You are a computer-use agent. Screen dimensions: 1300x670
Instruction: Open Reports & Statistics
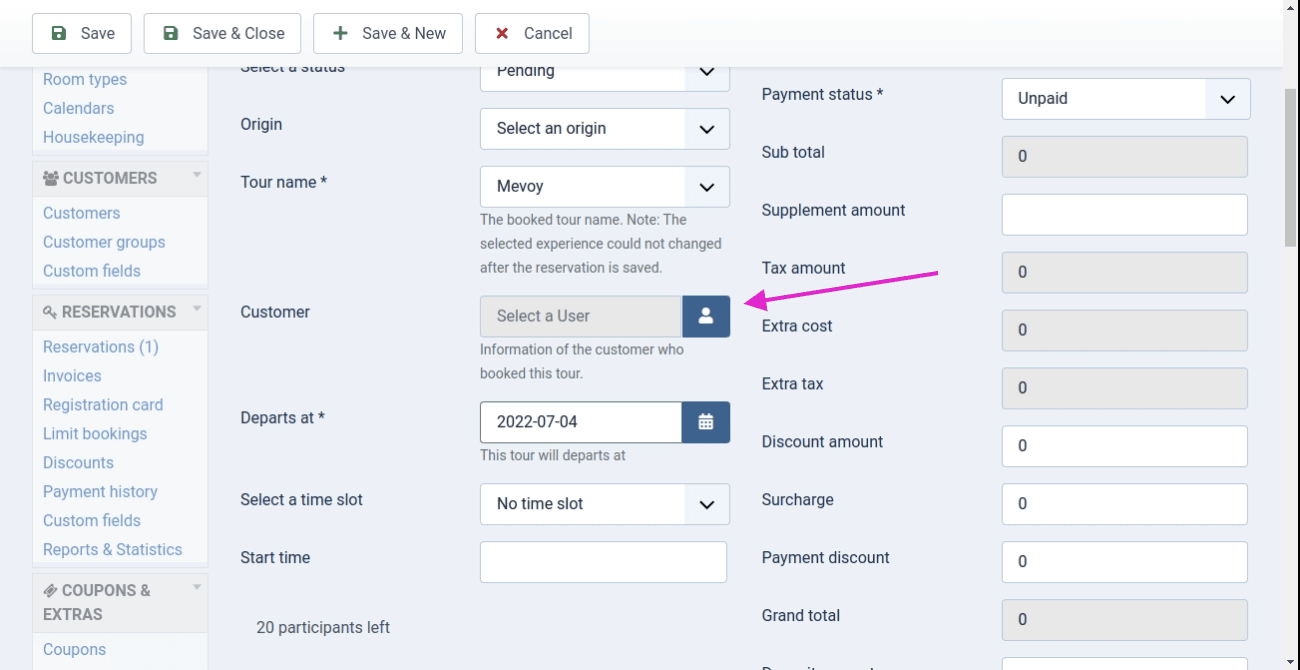pyautogui.click(x=112, y=549)
